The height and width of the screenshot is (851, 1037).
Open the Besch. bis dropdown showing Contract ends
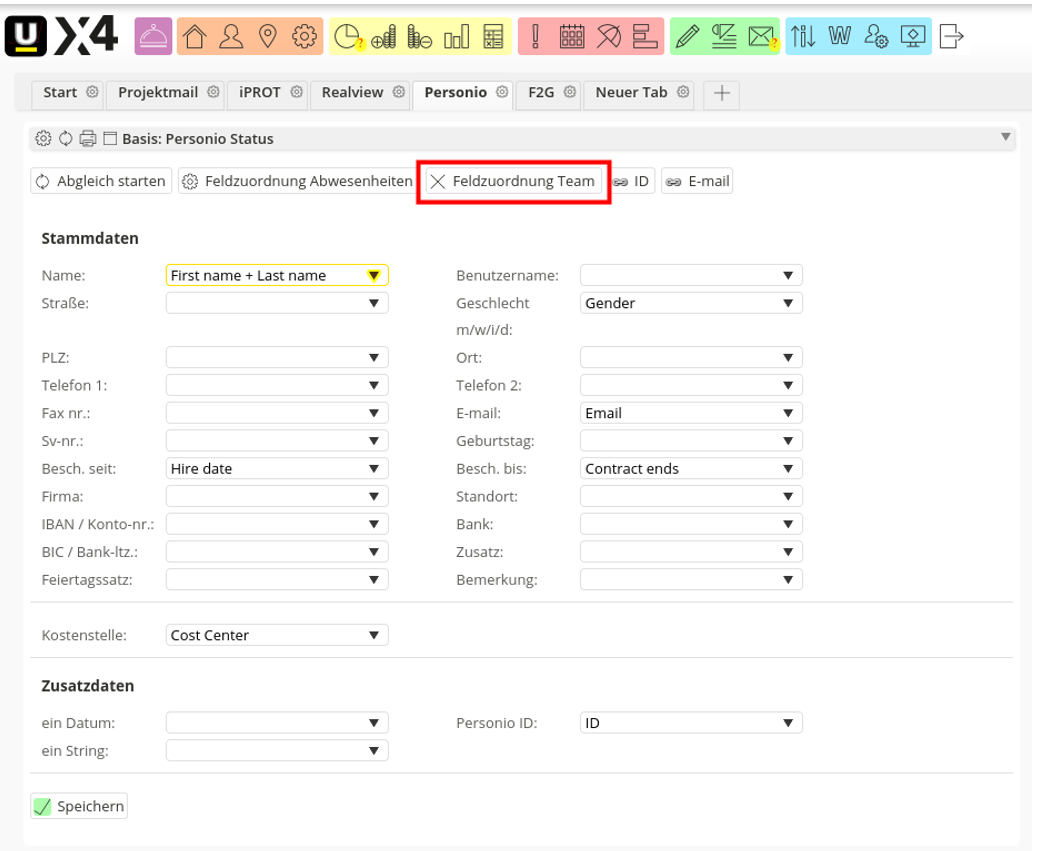pyautogui.click(x=691, y=468)
